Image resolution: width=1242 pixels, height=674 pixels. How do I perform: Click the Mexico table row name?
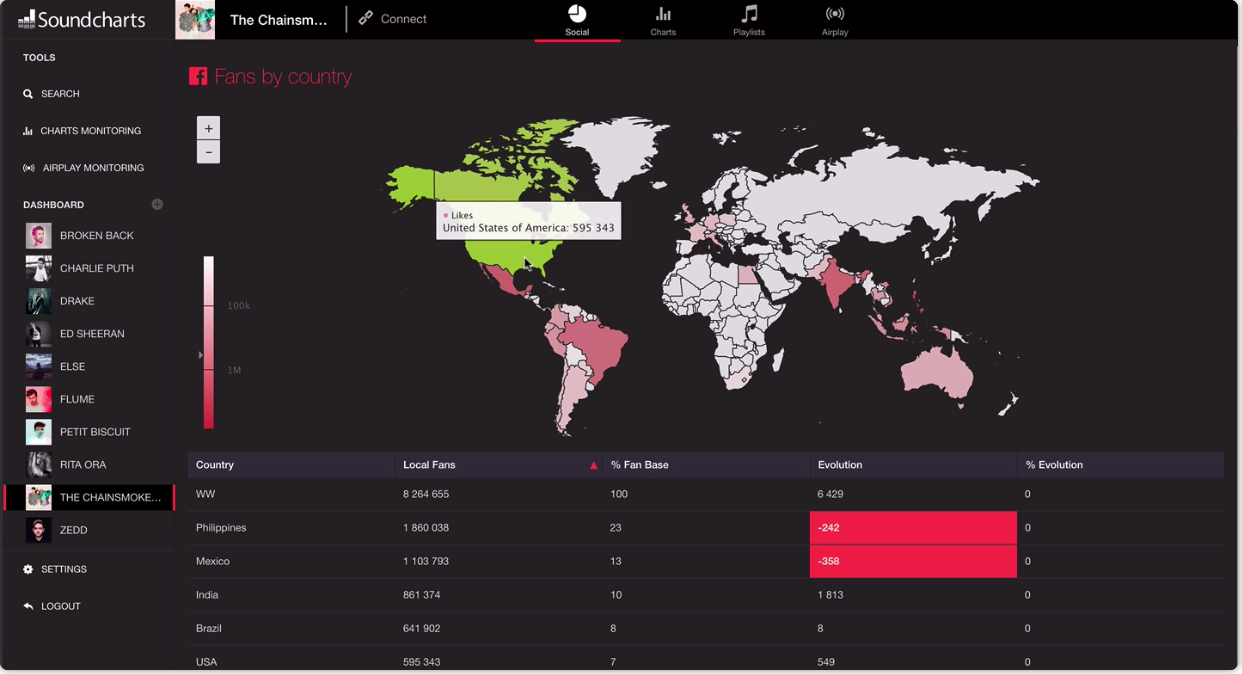point(213,561)
